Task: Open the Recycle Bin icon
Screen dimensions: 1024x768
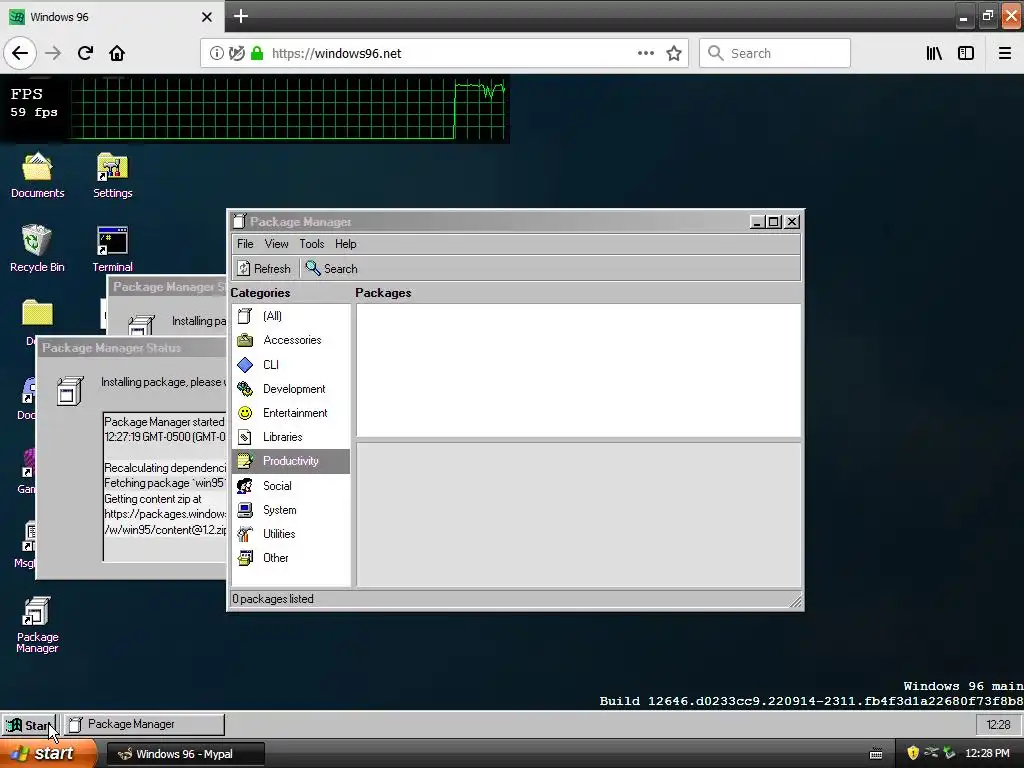Action: tap(37, 248)
